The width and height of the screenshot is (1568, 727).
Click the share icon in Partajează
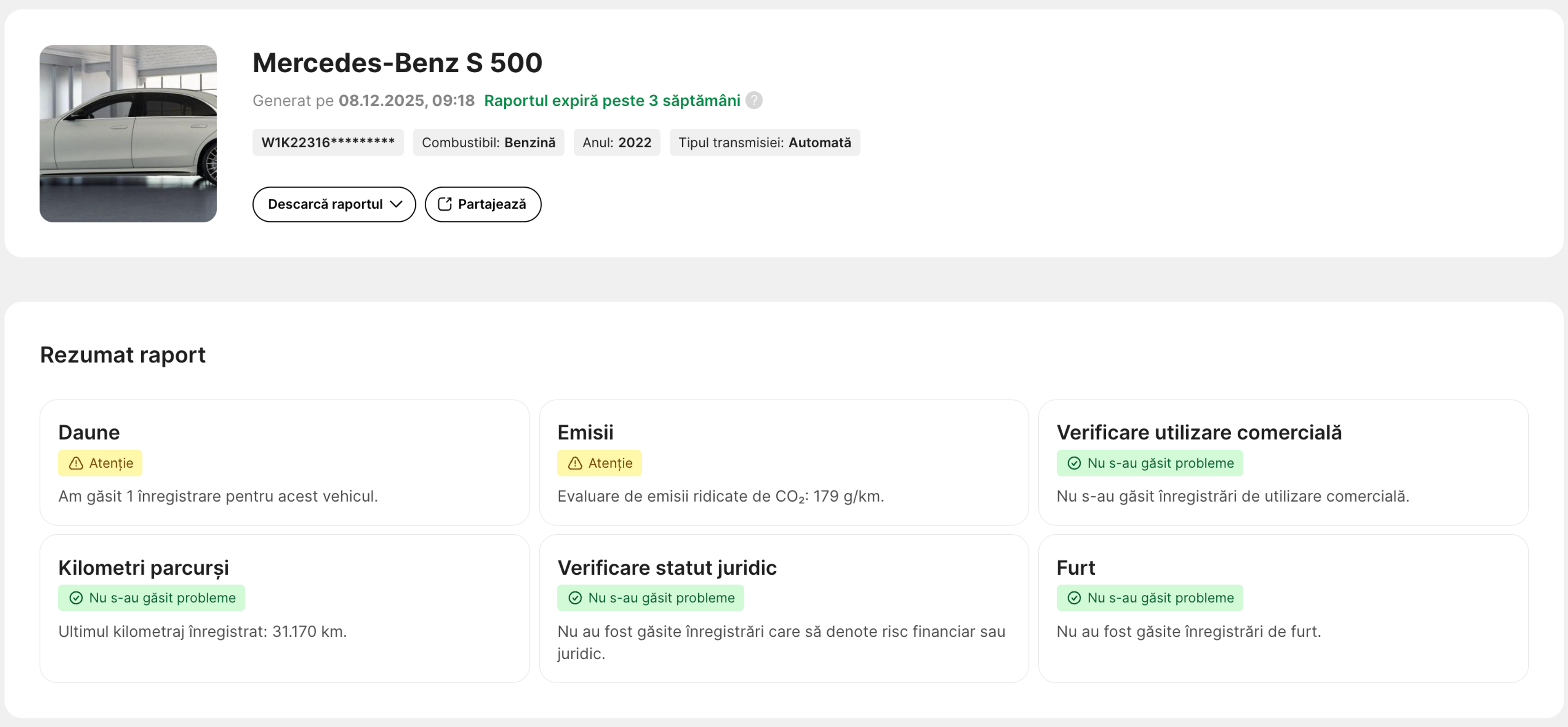[444, 205]
